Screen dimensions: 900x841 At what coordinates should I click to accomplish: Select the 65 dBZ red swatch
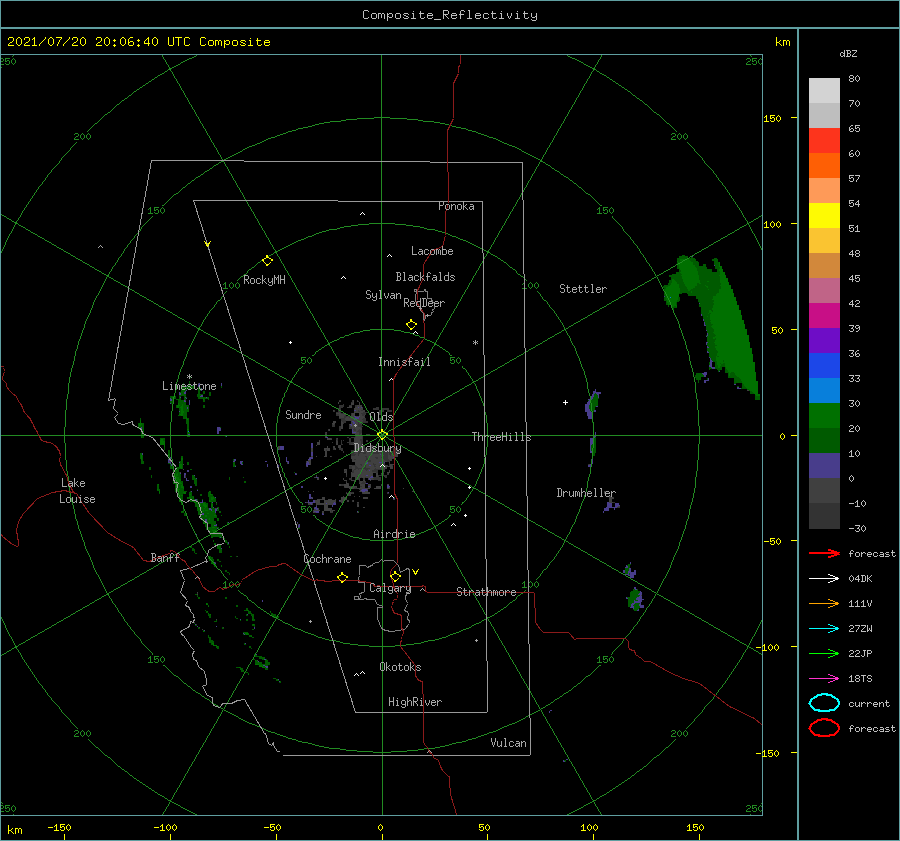824,141
